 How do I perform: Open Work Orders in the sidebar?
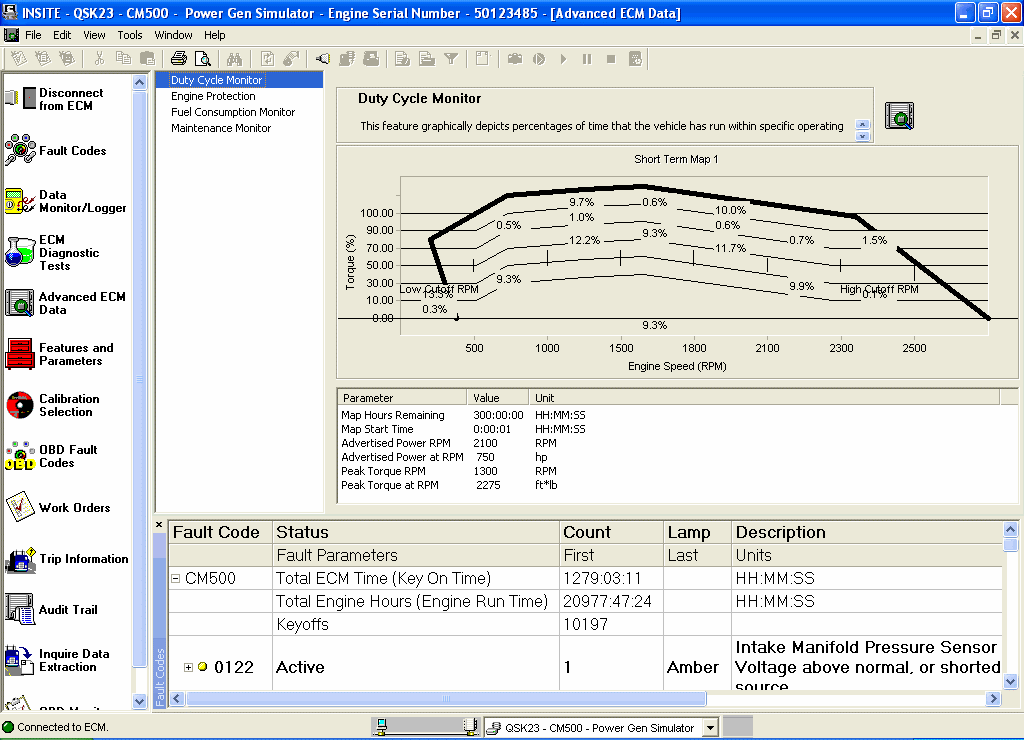tap(59, 507)
